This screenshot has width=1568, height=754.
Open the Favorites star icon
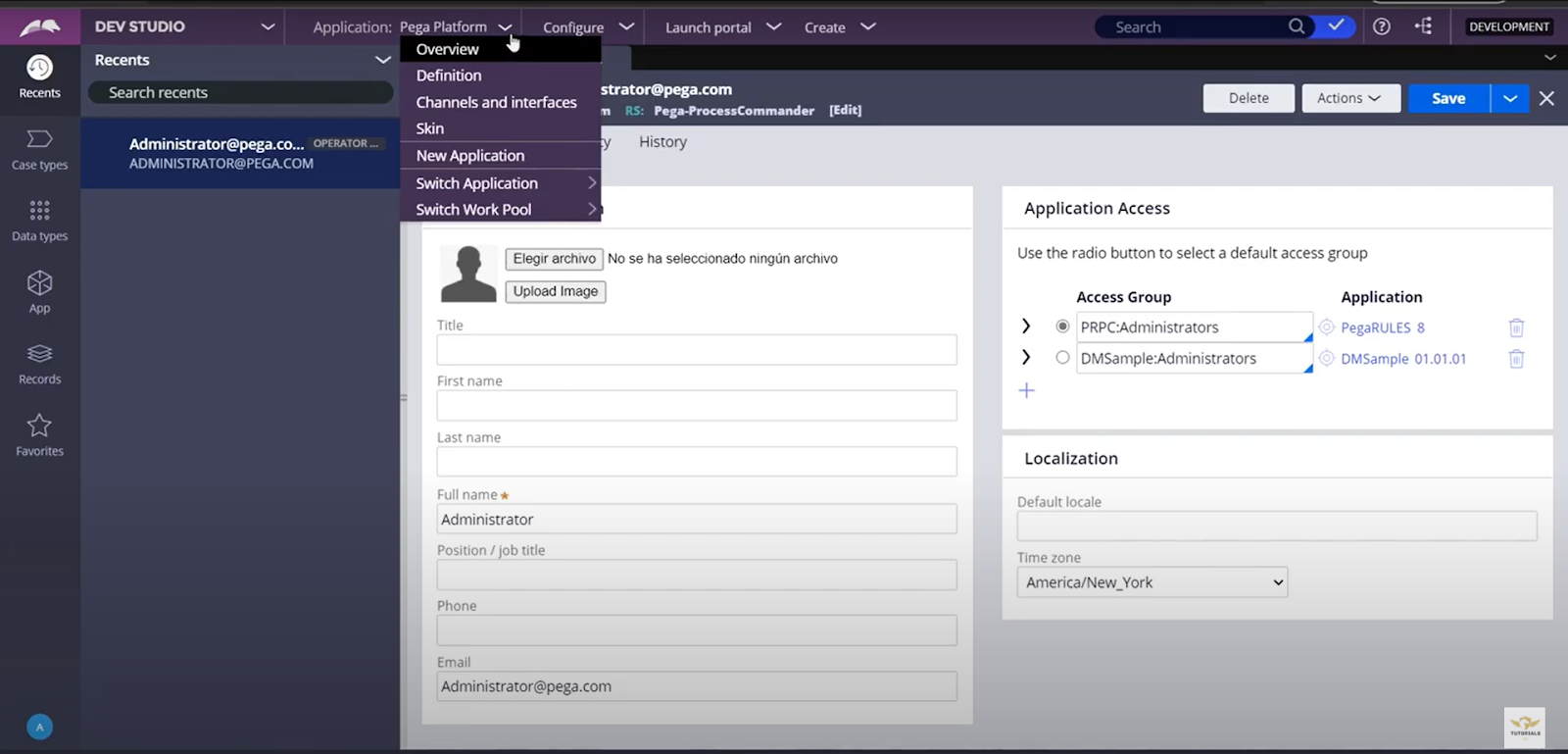(x=39, y=425)
